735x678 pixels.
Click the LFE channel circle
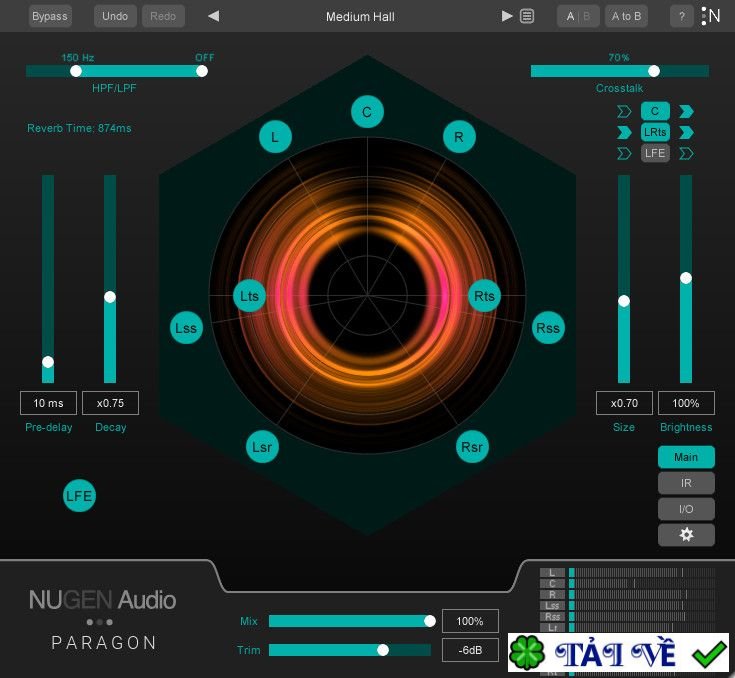click(79, 495)
